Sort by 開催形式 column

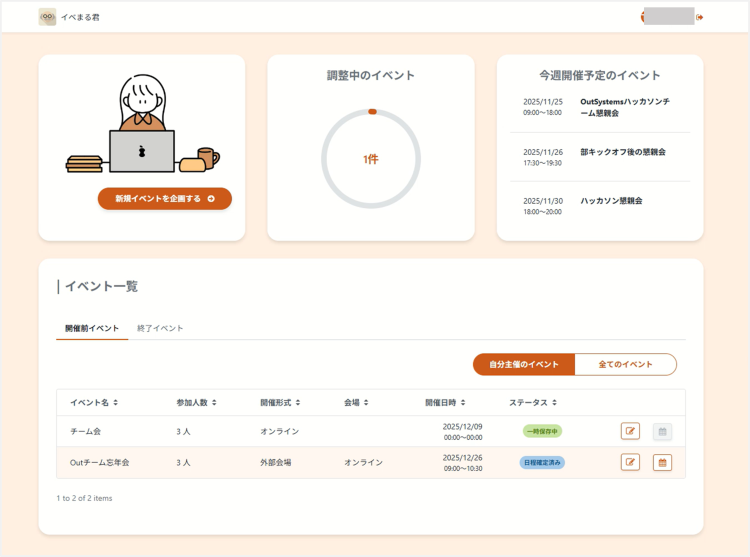click(x=280, y=402)
